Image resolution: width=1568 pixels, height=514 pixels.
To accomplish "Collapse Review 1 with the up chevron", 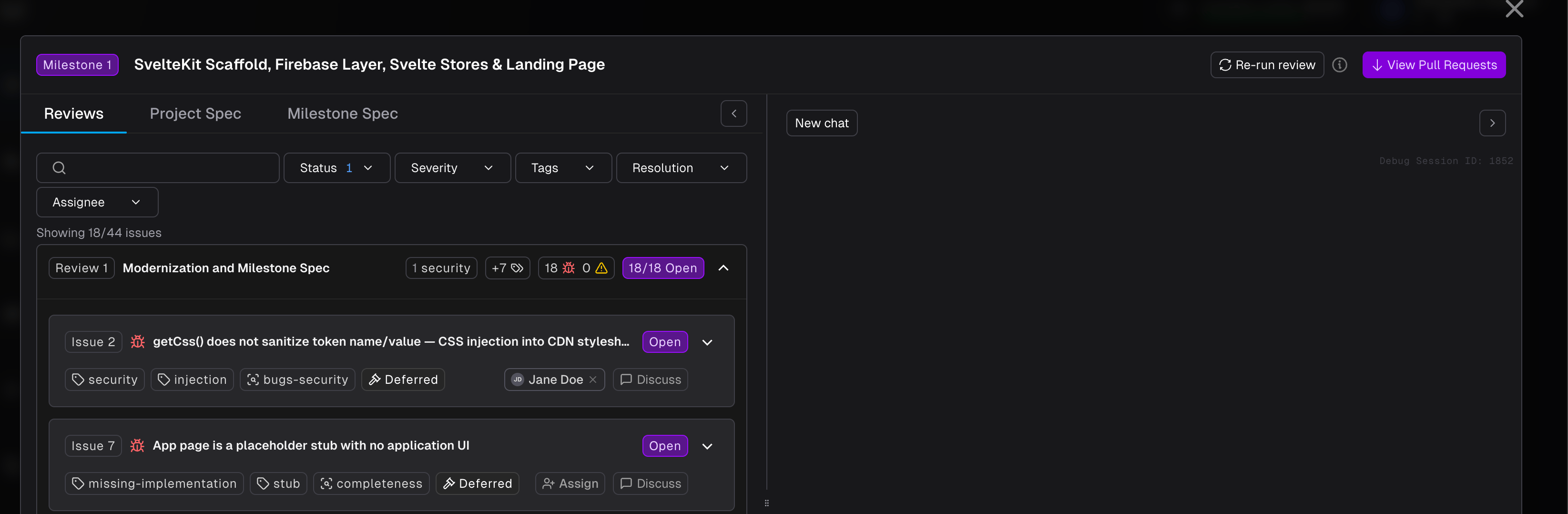I will (x=723, y=268).
